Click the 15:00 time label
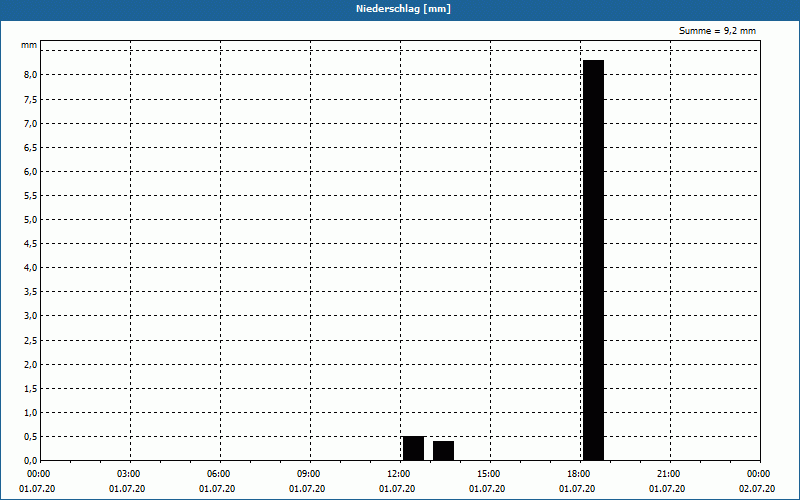 coord(489,474)
